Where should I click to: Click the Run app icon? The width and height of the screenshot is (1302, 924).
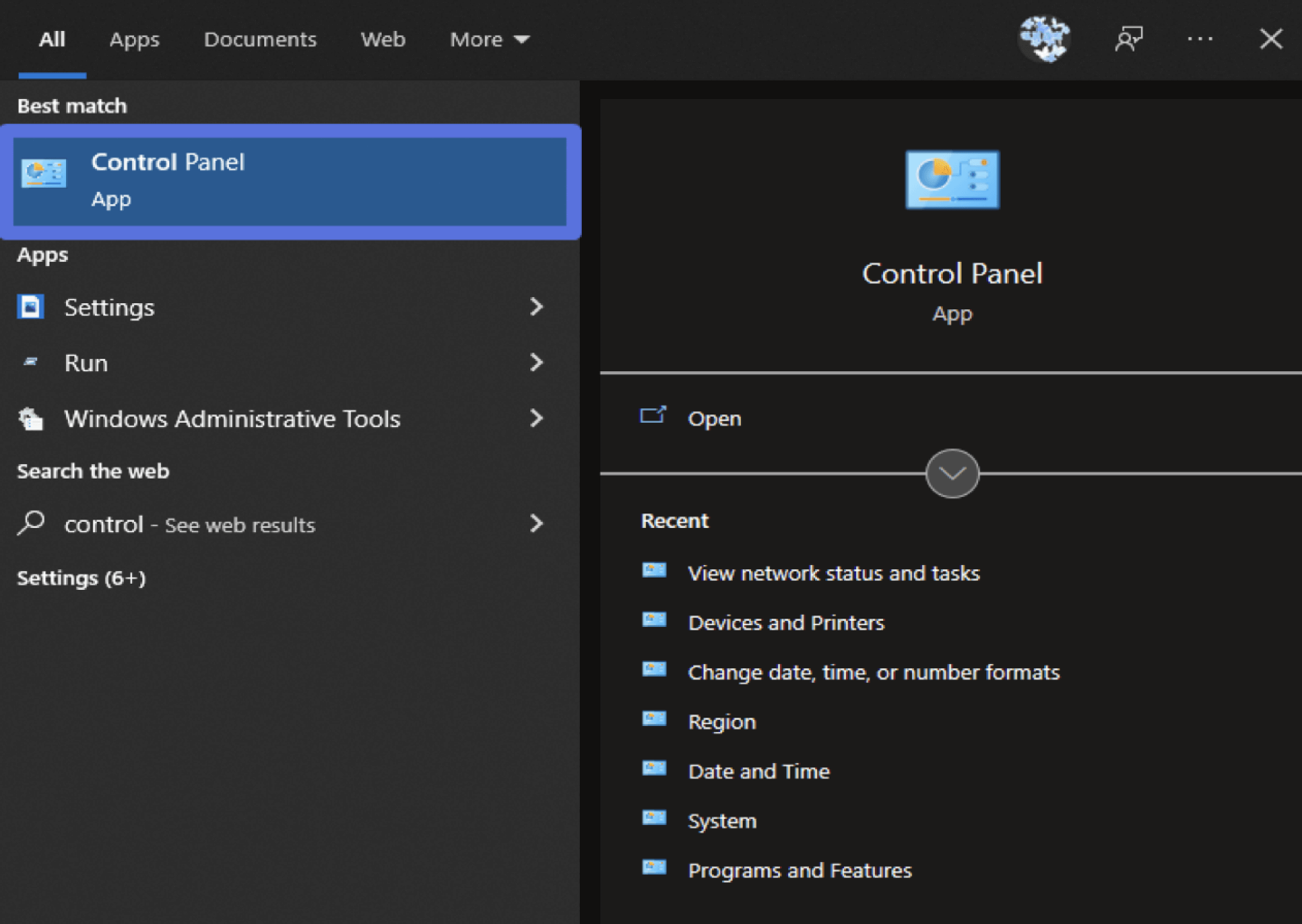tap(31, 362)
